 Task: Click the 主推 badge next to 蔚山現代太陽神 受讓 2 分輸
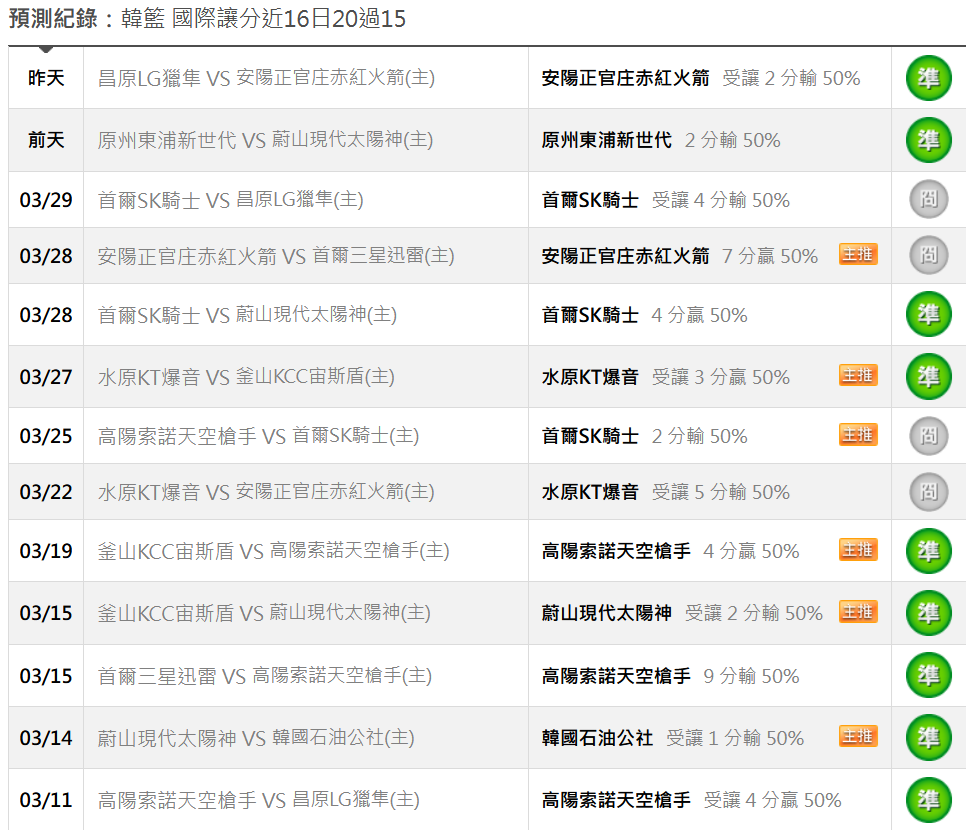(858, 612)
